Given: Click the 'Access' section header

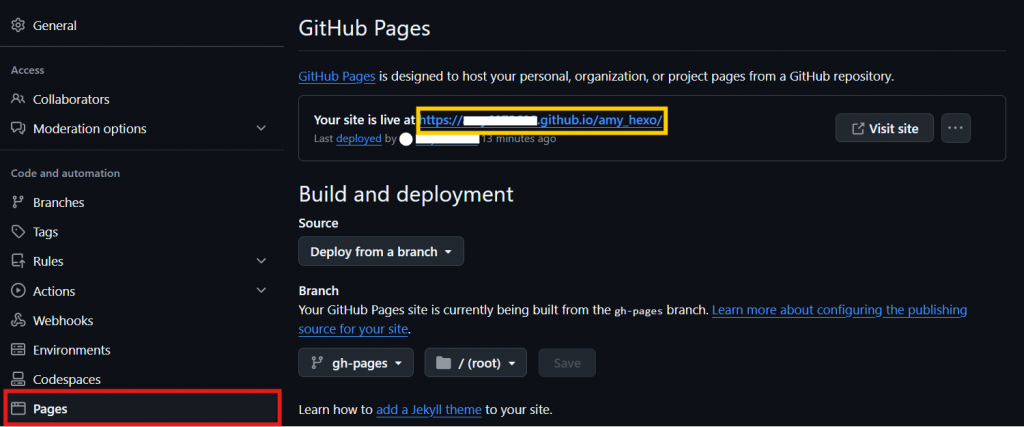Looking at the screenshot, I should (27, 70).
